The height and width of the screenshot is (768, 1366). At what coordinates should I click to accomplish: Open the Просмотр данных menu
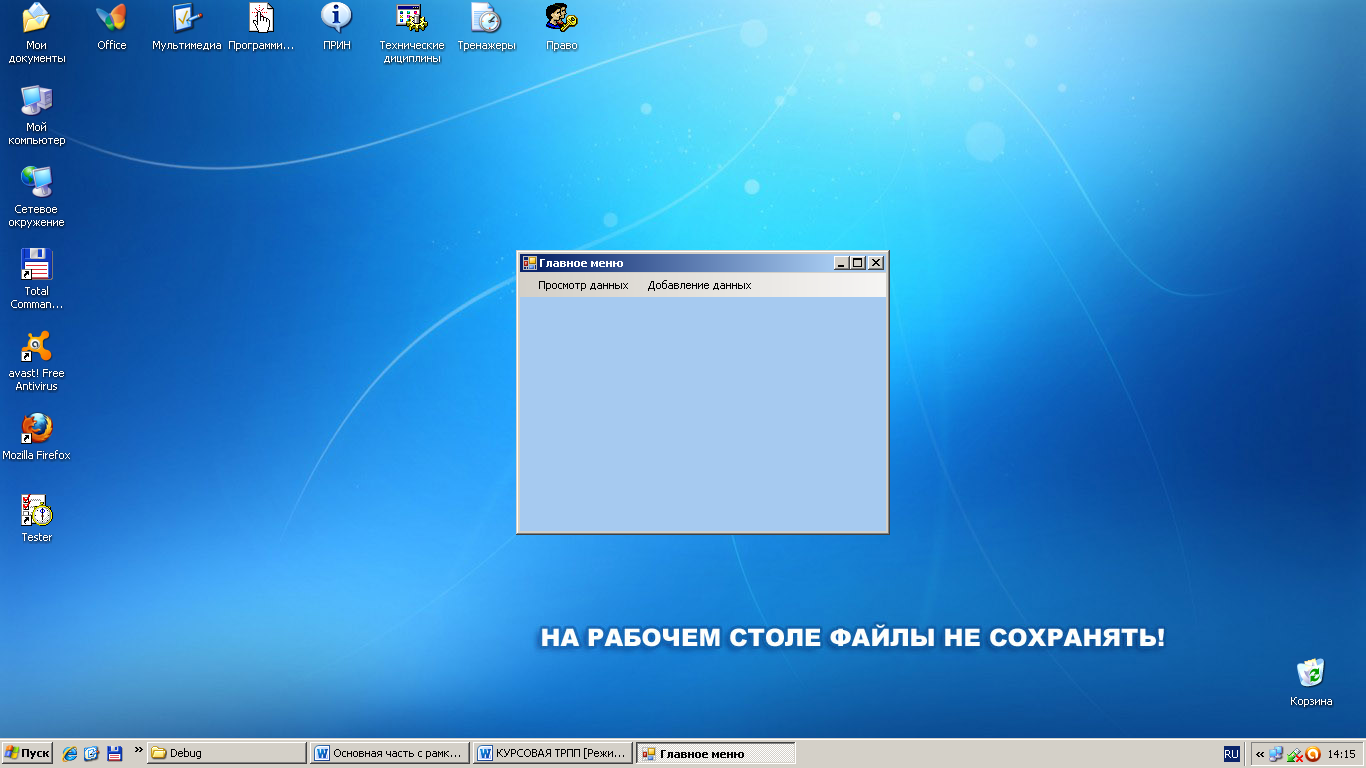[583, 285]
